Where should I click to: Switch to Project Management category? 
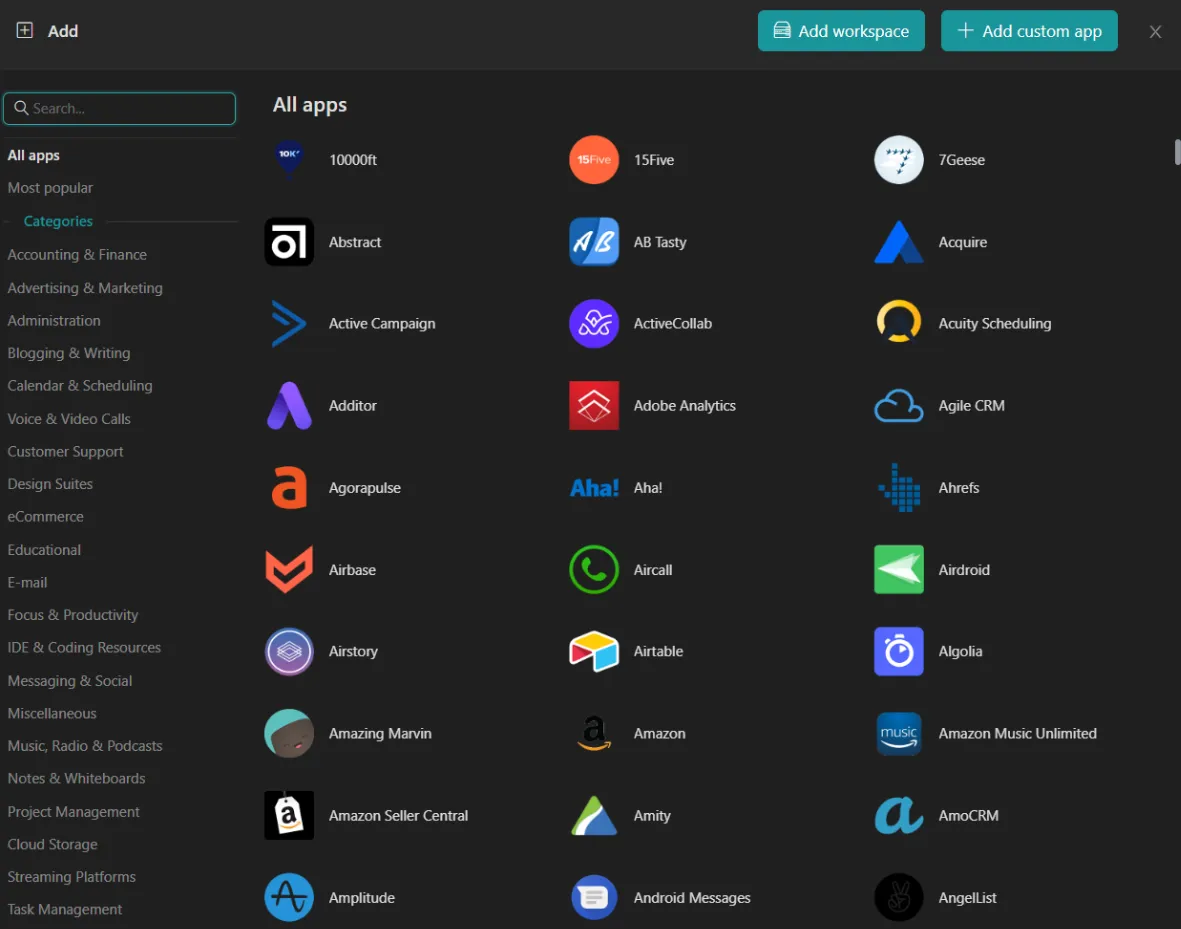[74, 811]
